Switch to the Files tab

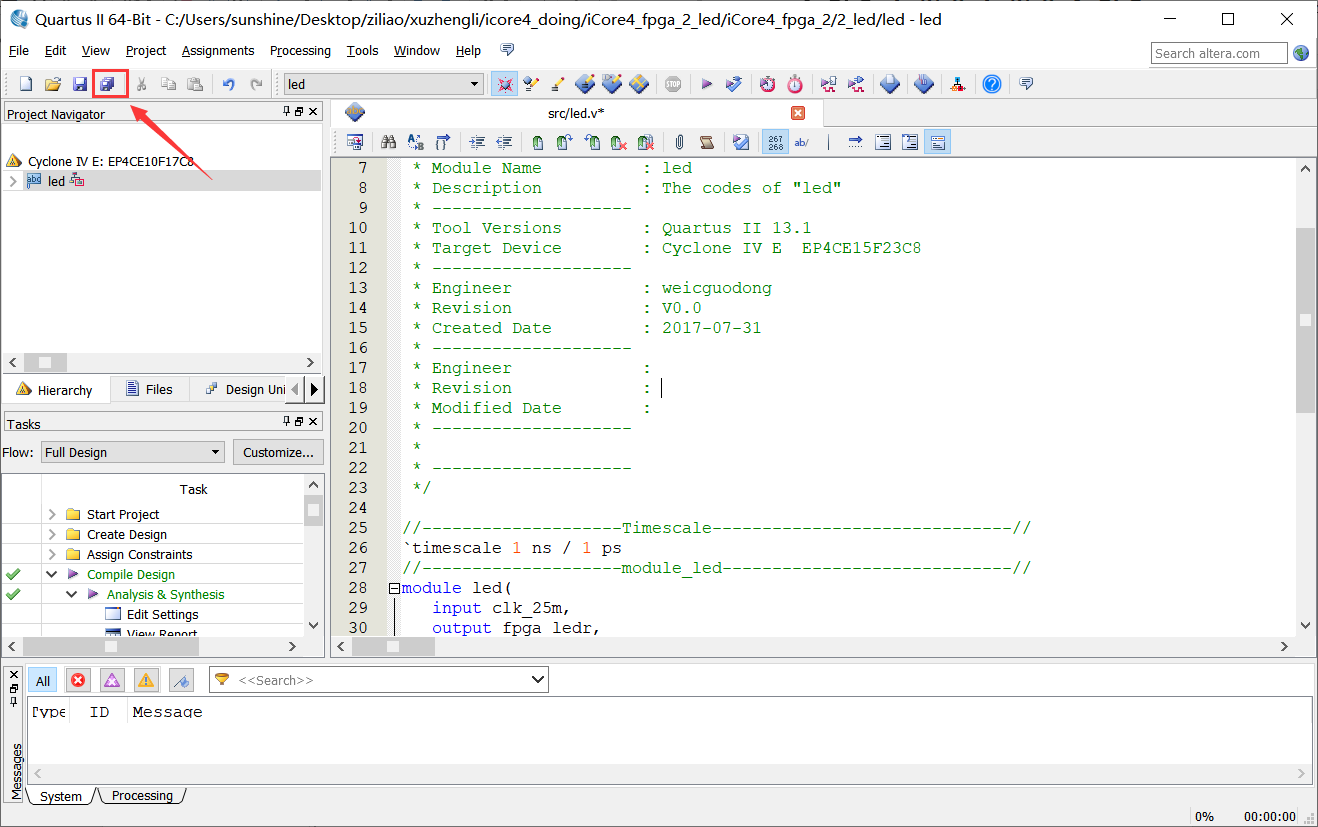tap(148, 389)
